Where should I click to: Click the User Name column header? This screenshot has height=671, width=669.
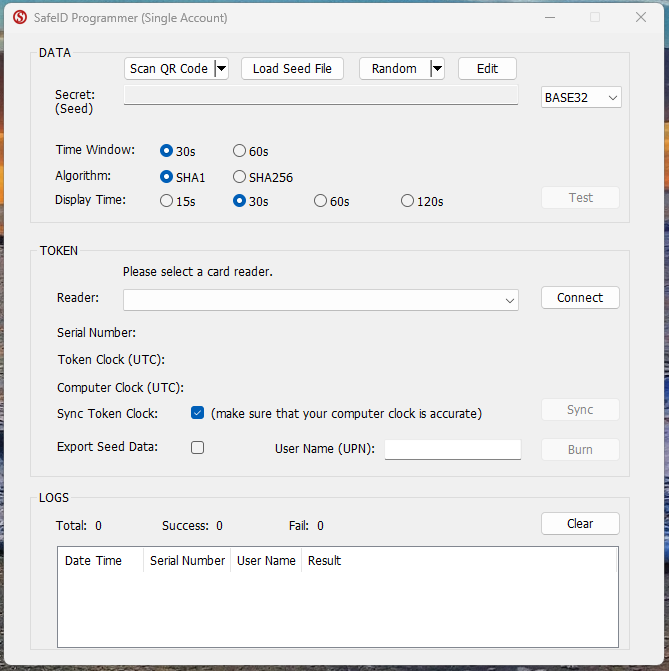(x=266, y=560)
